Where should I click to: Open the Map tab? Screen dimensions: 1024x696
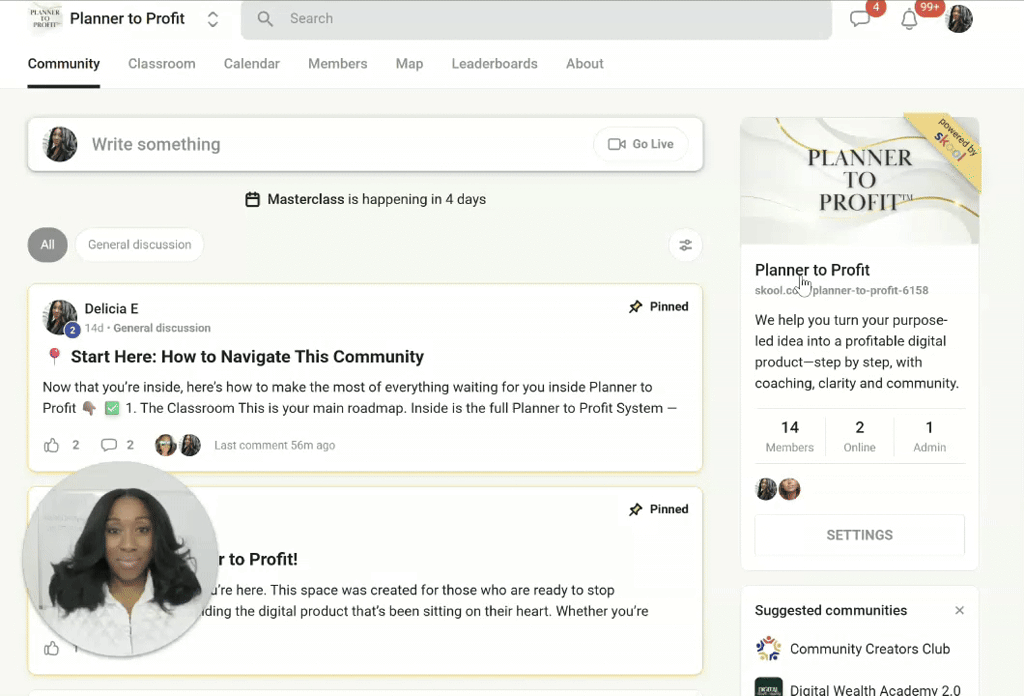pyautogui.click(x=409, y=63)
